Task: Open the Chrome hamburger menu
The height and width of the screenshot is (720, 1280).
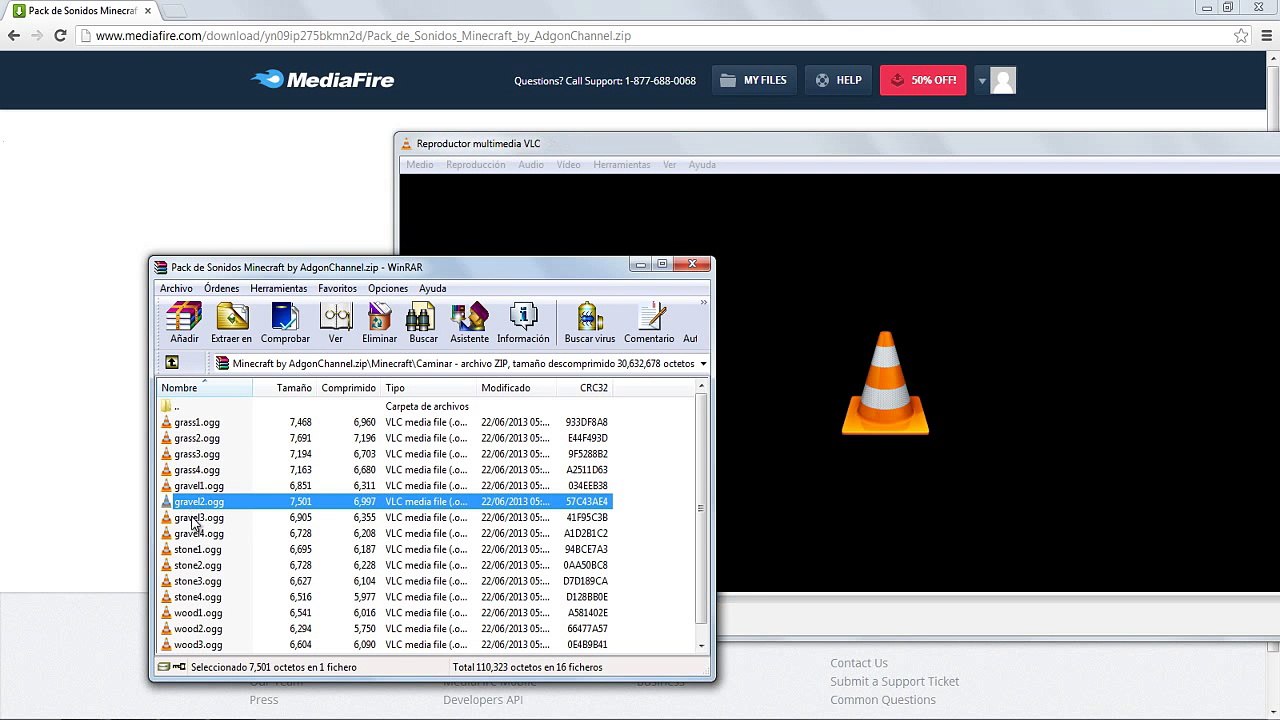Action: 1267,36
